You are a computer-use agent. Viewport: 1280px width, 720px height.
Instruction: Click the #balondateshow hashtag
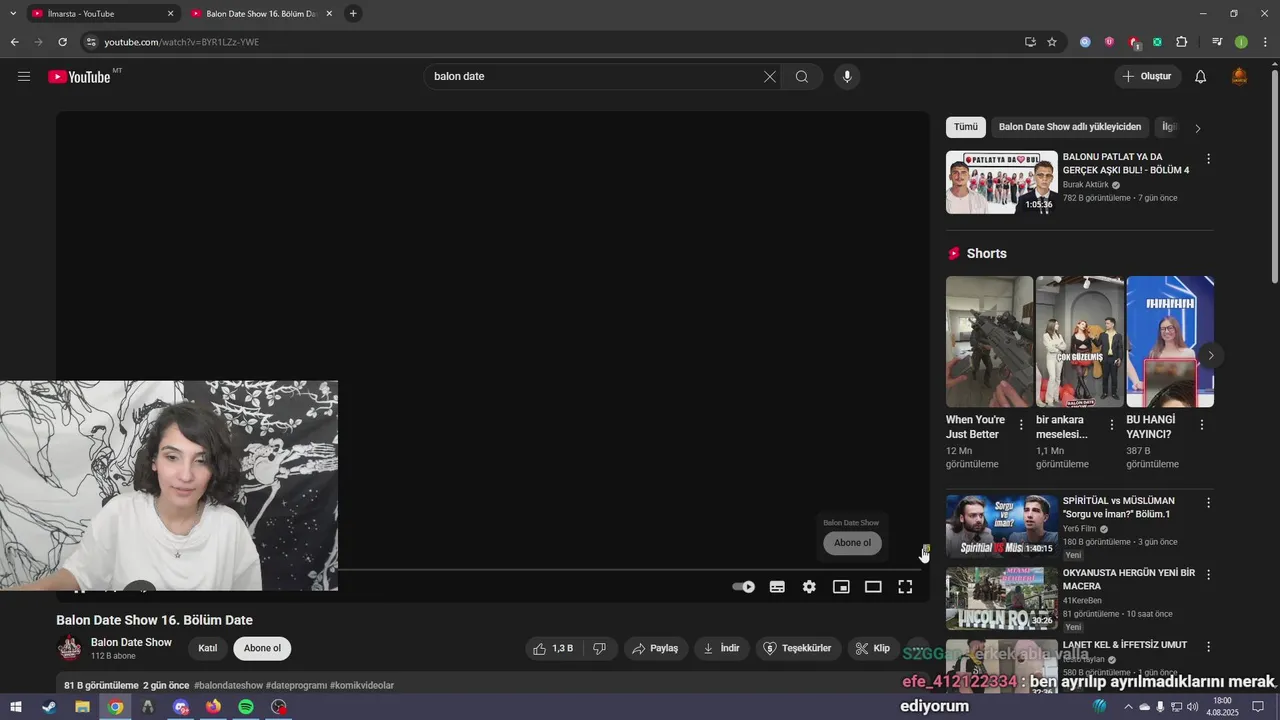point(229,686)
